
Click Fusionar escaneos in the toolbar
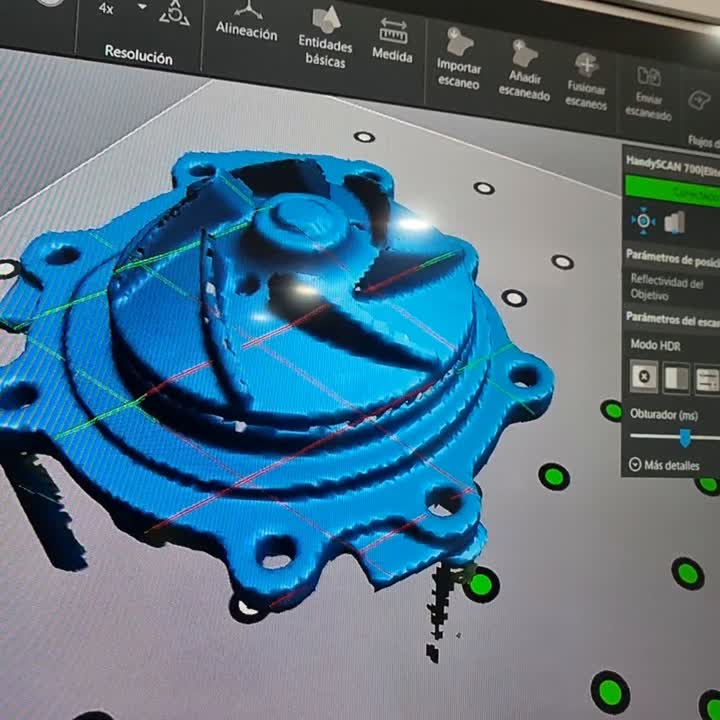(x=586, y=79)
